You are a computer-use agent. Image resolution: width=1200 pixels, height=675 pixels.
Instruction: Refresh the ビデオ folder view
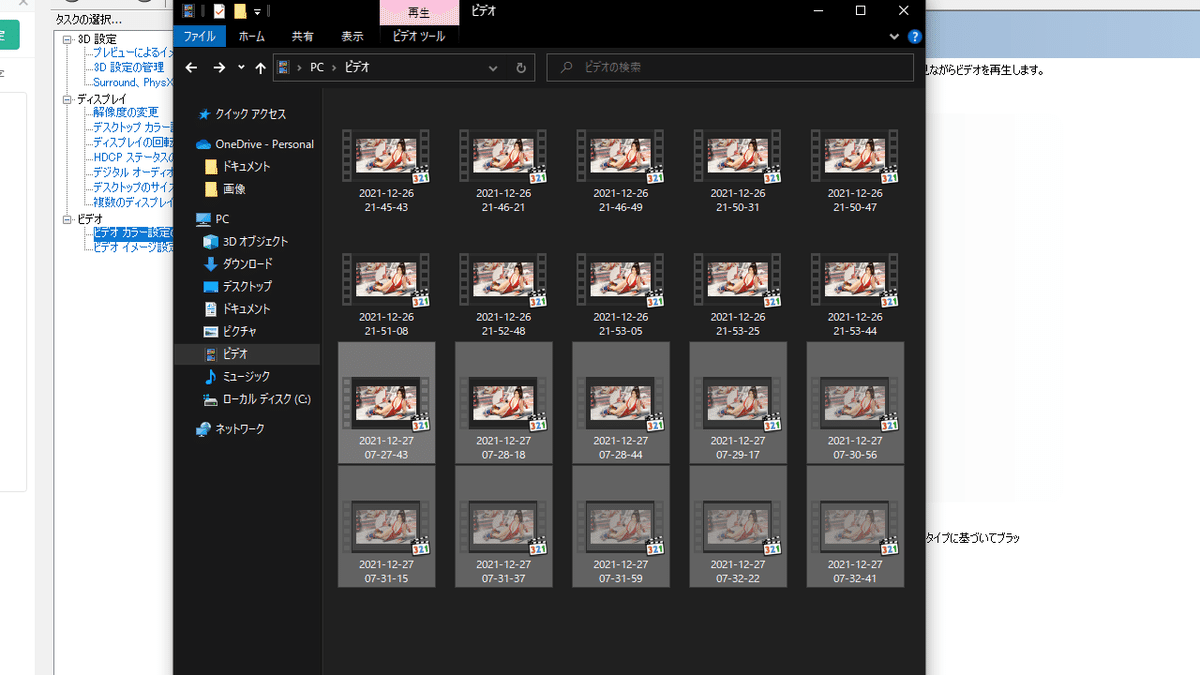521,68
